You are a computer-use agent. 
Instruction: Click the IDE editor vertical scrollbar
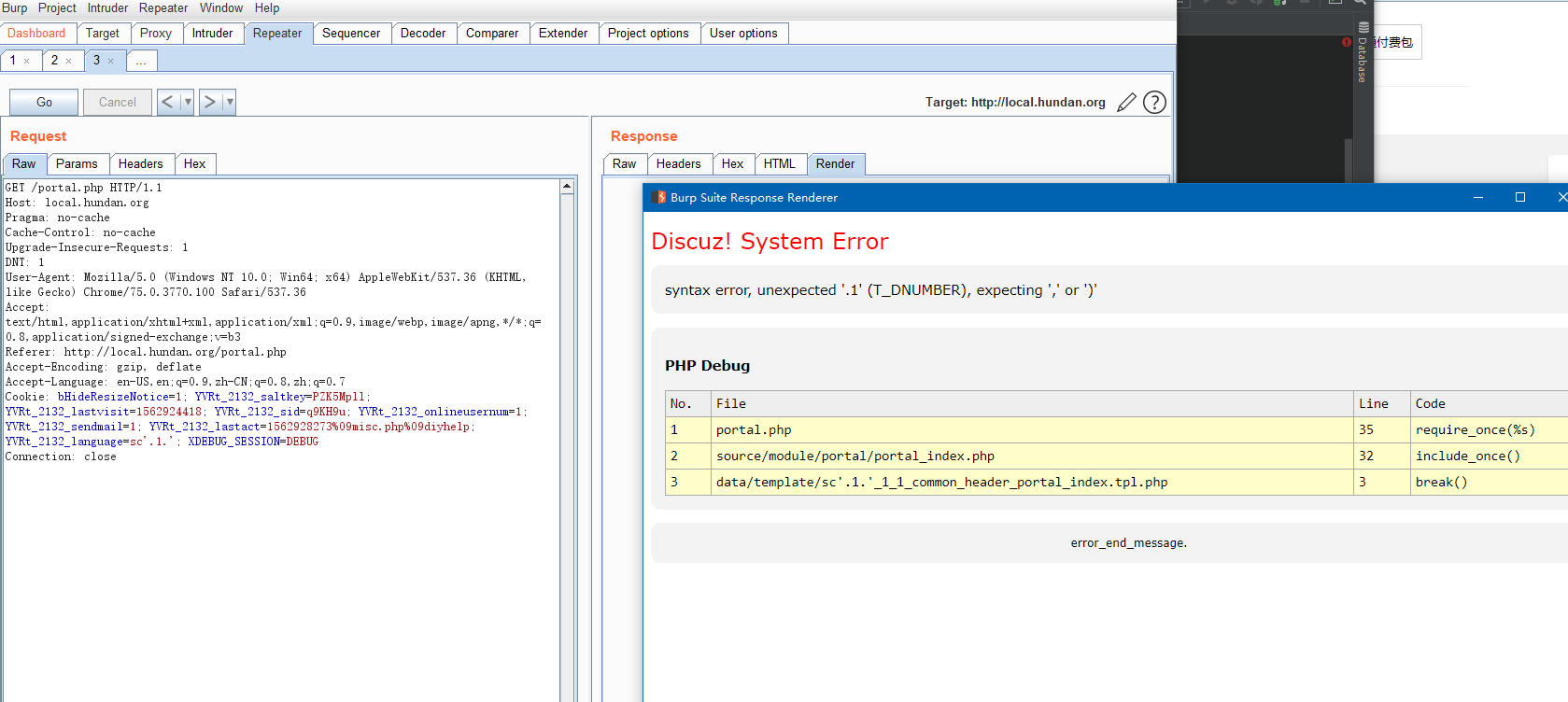click(1348, 161)
